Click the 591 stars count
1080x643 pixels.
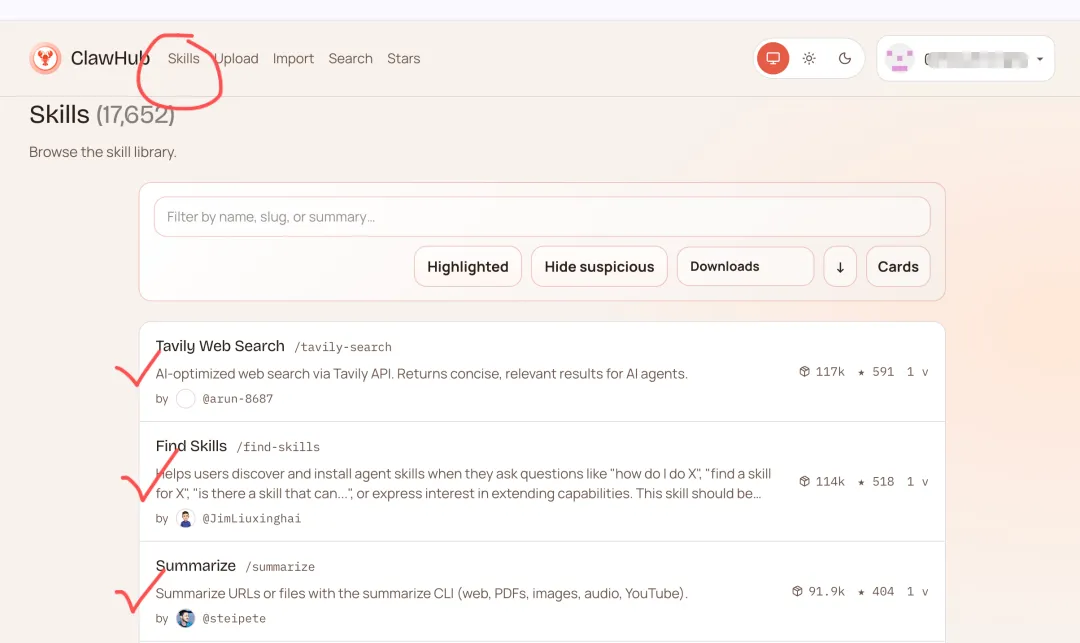(x=883, y=372)
